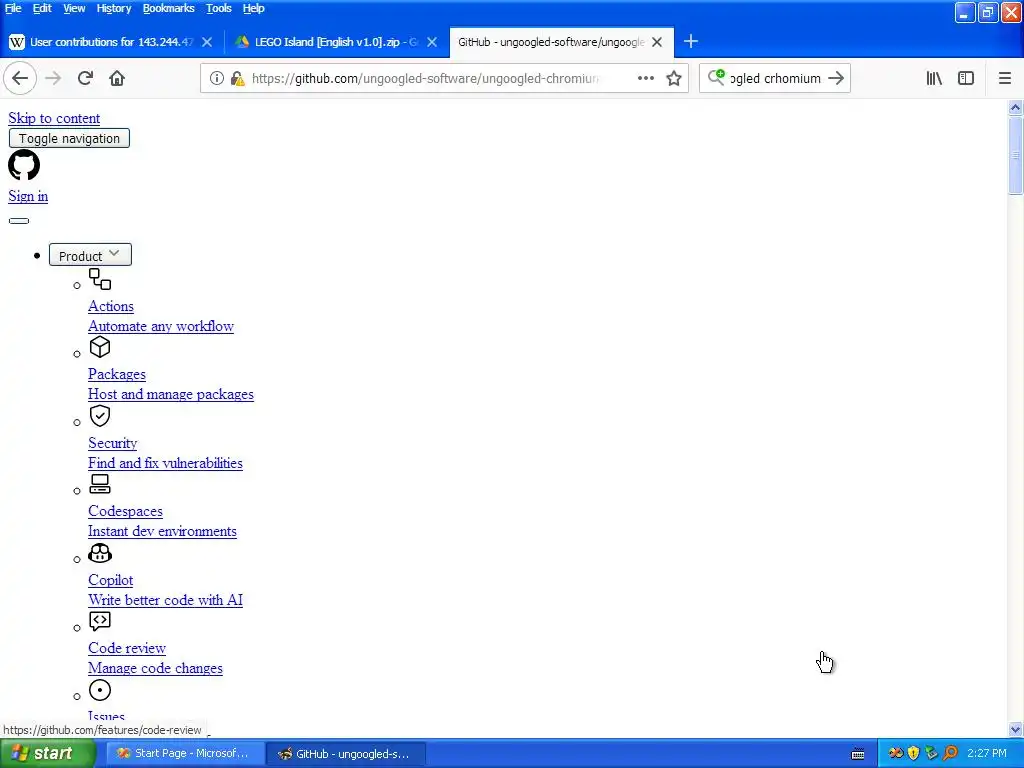Open the Codespaces link
This screenshot has width=1024, height=768.
pos(125,511)
